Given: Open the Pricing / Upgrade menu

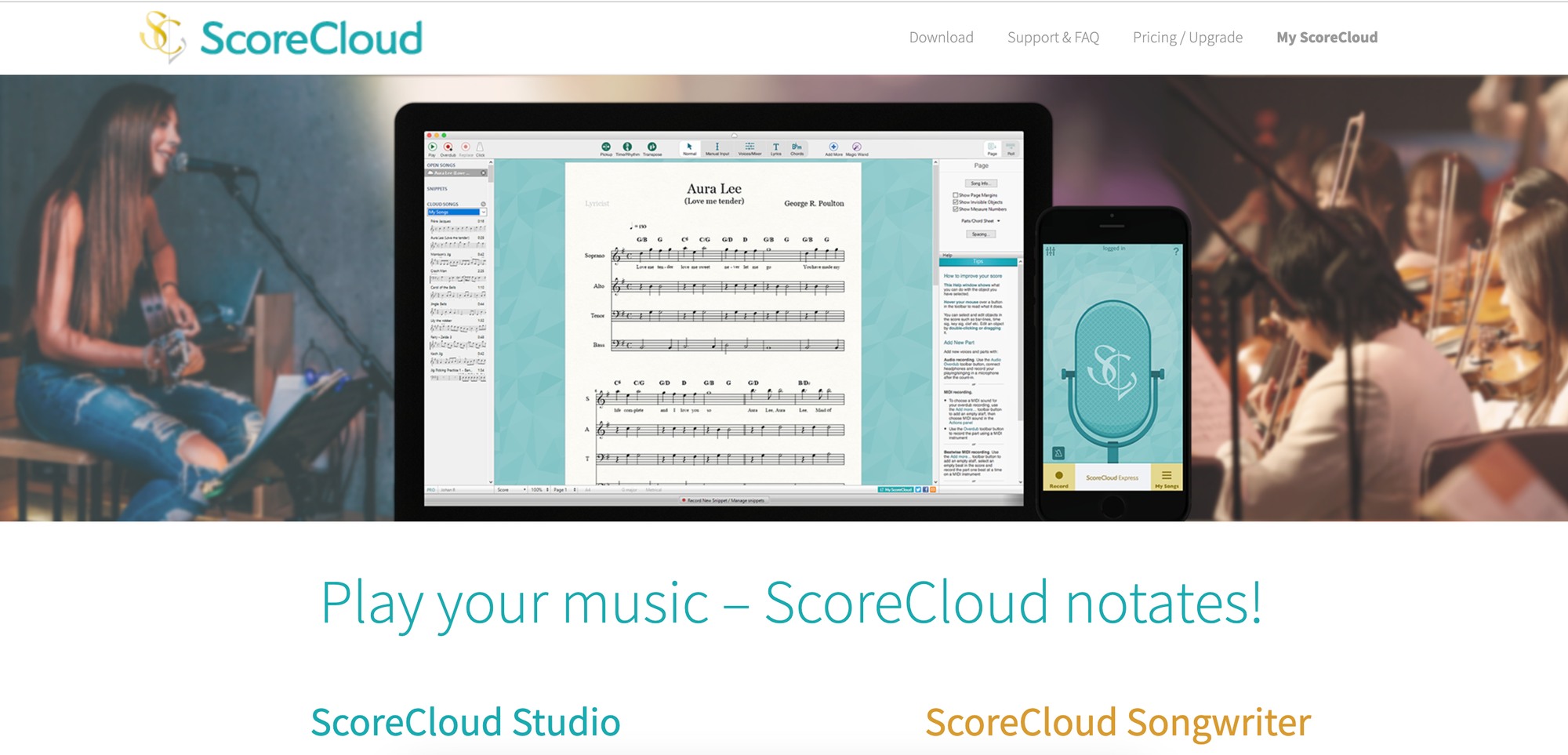Looking at the screenshot, I should point(1188,37).
